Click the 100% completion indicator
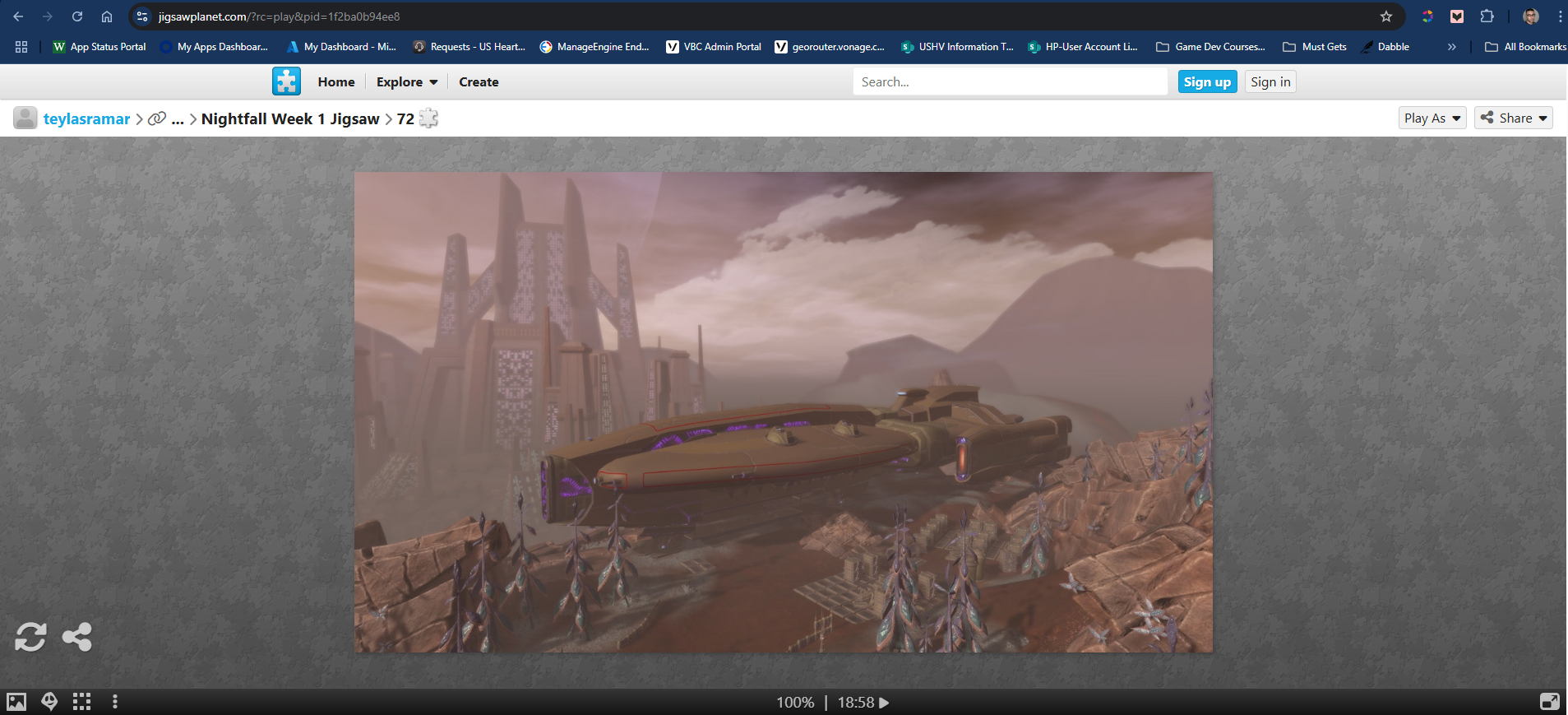Image resolution: width=1568 pixels, height=715 pixels. (795, 703)
